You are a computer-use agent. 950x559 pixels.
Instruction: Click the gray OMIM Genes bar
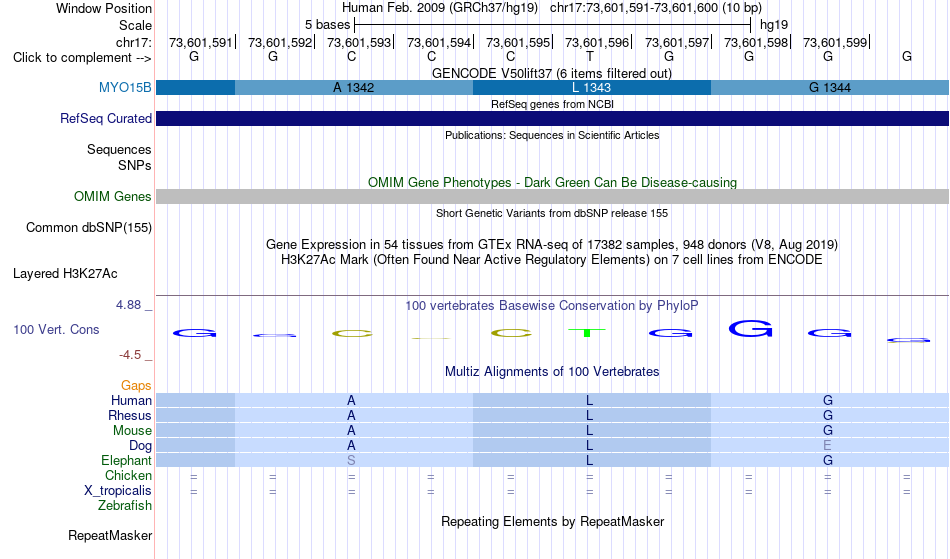tap(552, 196)
